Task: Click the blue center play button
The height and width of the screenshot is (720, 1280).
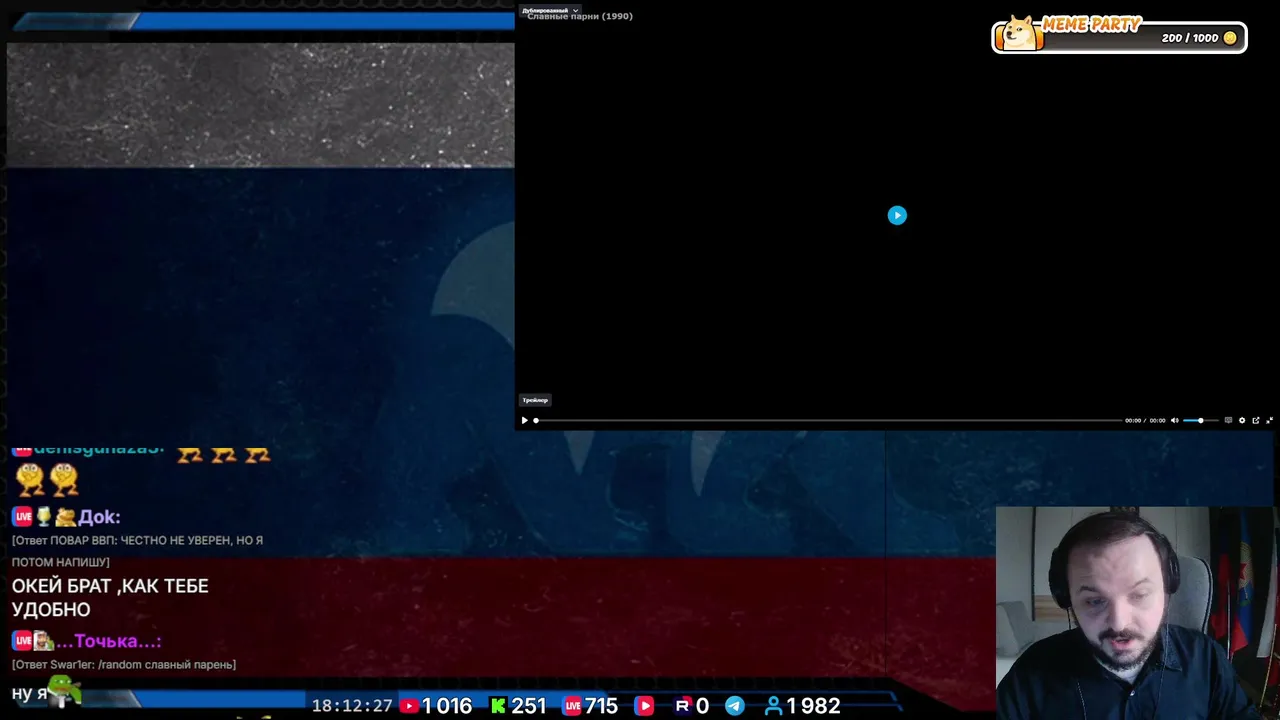Action: pyautogui.click(x=897, y=215)
